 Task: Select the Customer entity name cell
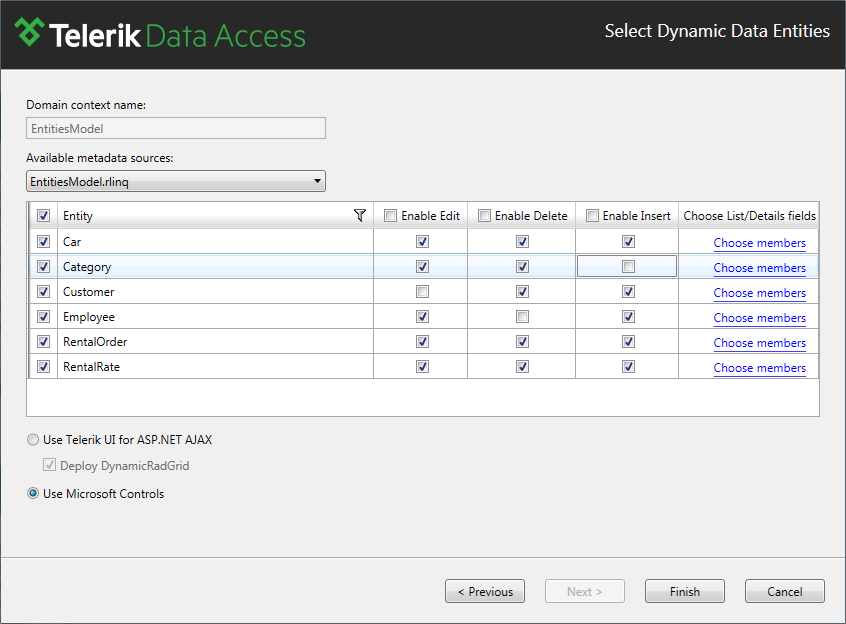point(215,292)
